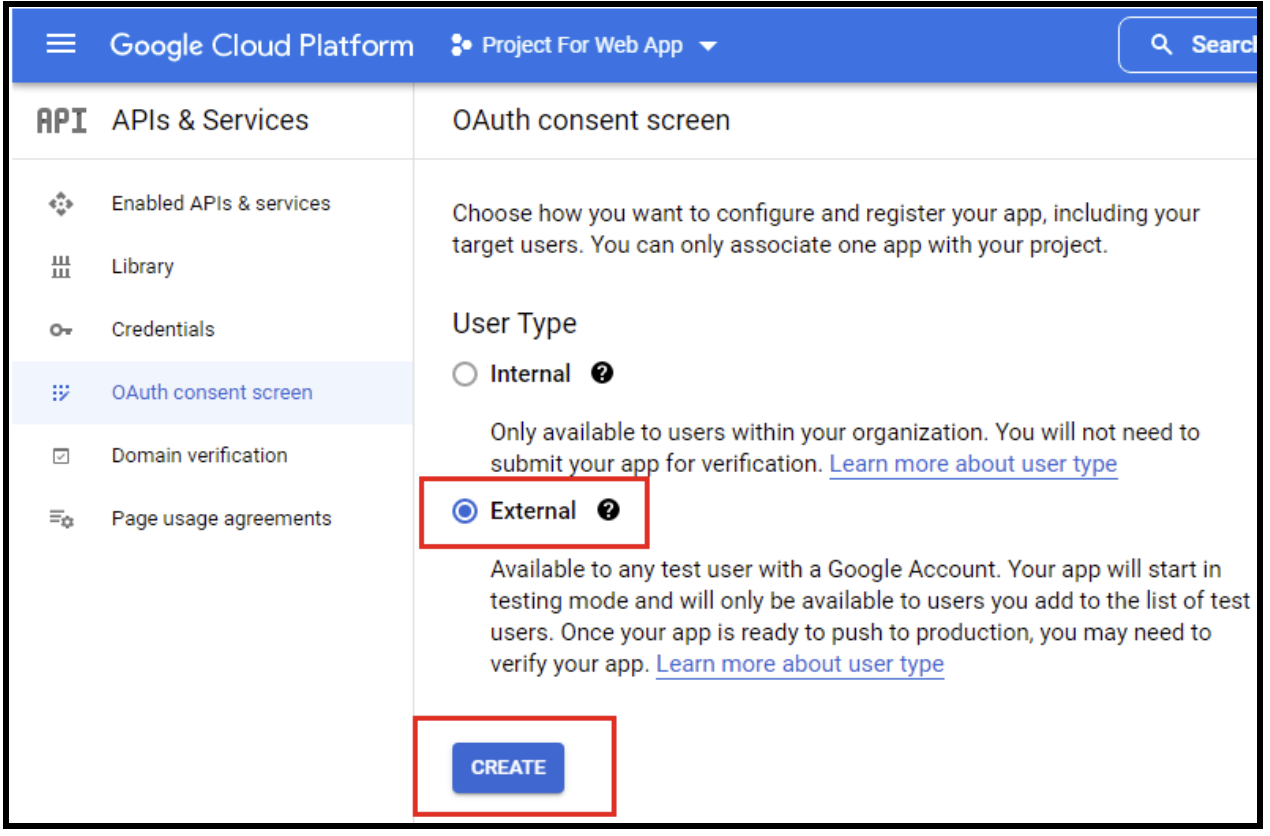Click the Enabled APIs & services icon

(x=61, y=204)
